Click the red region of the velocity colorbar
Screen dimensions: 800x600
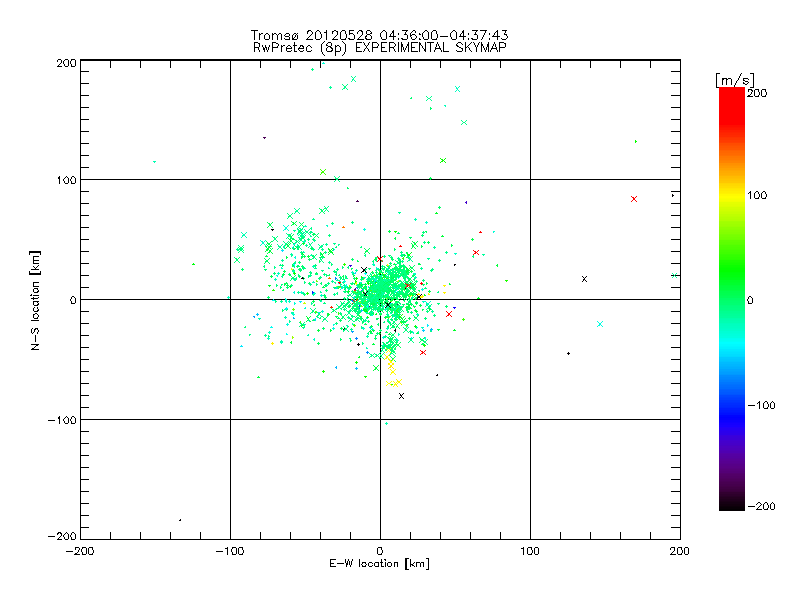tap(732, 105)
